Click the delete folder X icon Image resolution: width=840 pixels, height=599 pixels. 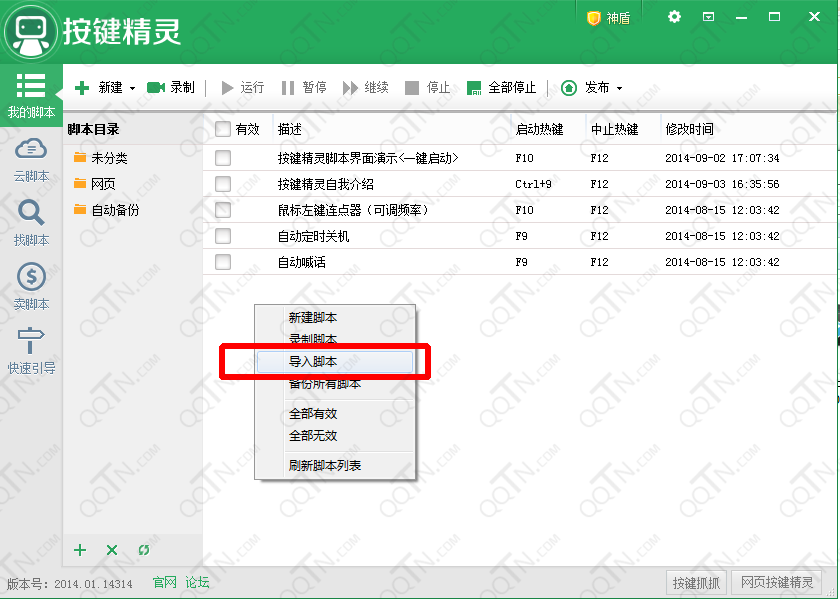click(x=112, y=550)
